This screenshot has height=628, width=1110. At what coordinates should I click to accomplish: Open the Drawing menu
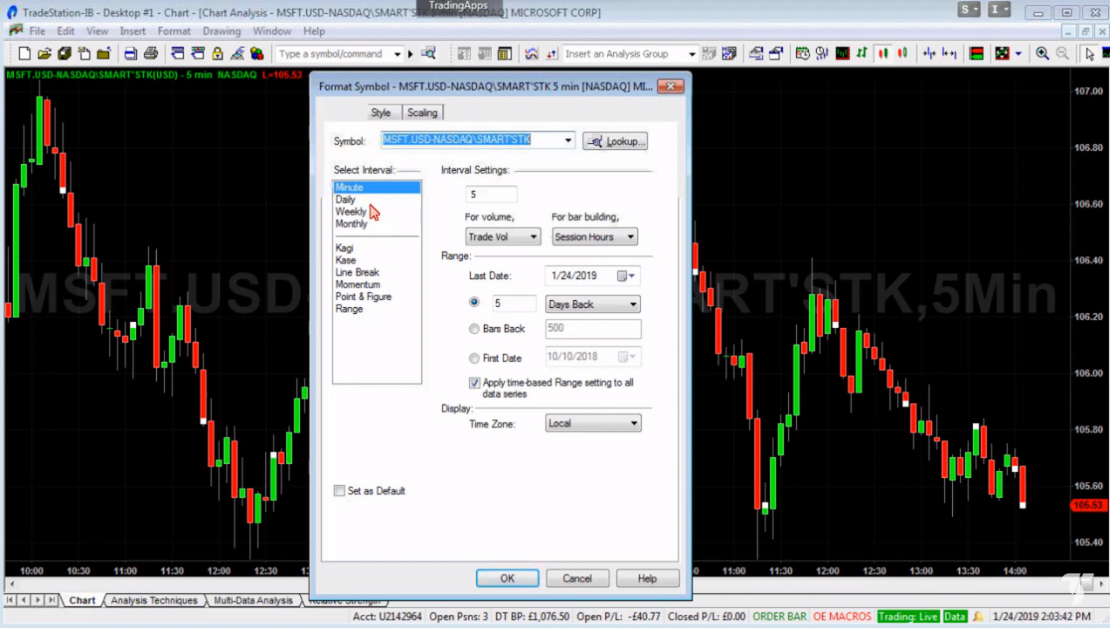[222, 31]
